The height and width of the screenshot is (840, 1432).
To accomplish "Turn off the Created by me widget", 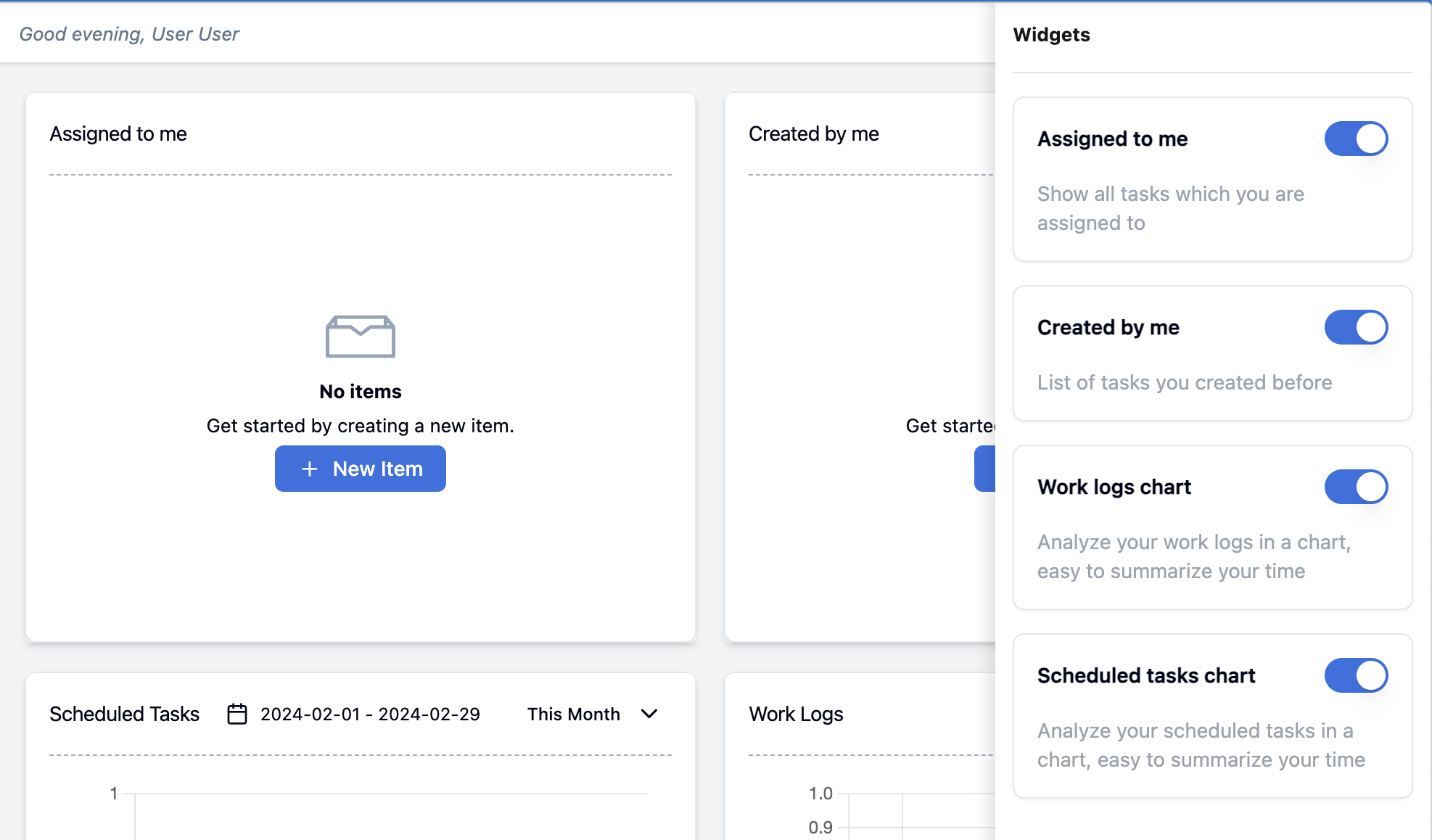I will [x=1355, y=327].
